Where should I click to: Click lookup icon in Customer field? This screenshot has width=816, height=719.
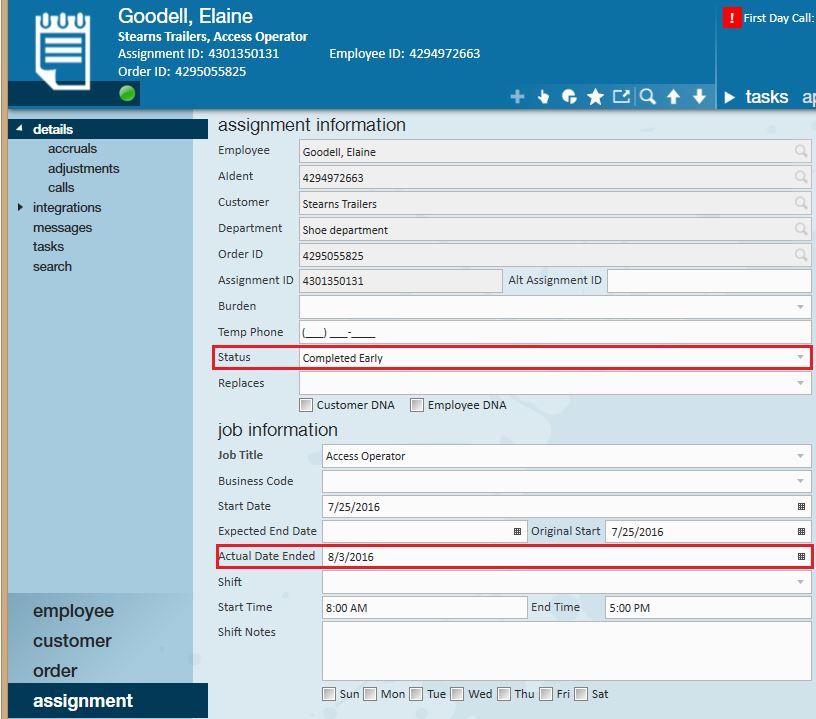tap(801, 203)
